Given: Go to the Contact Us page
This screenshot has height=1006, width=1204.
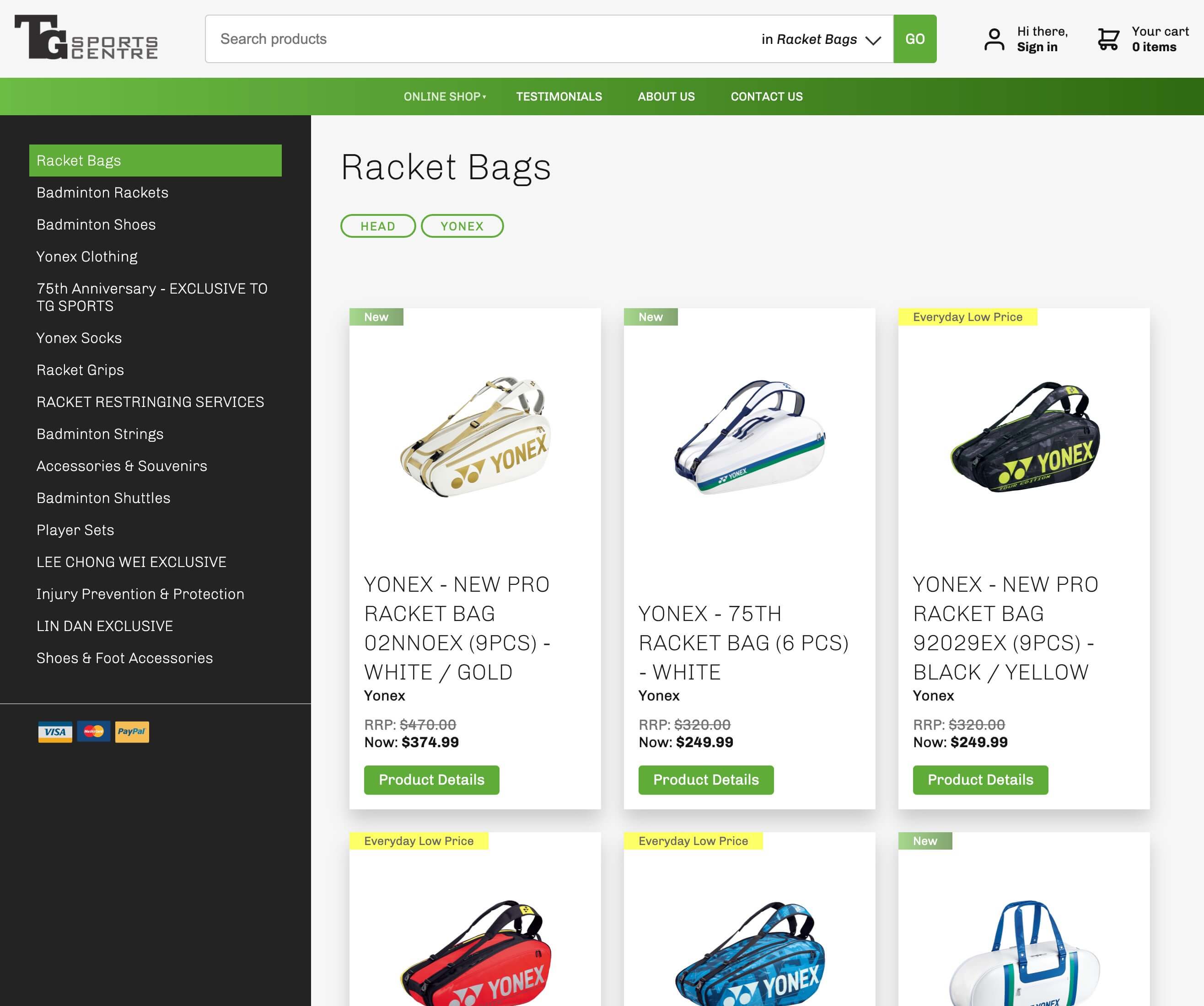Looking at the screenshot, I should coord(767,96).
